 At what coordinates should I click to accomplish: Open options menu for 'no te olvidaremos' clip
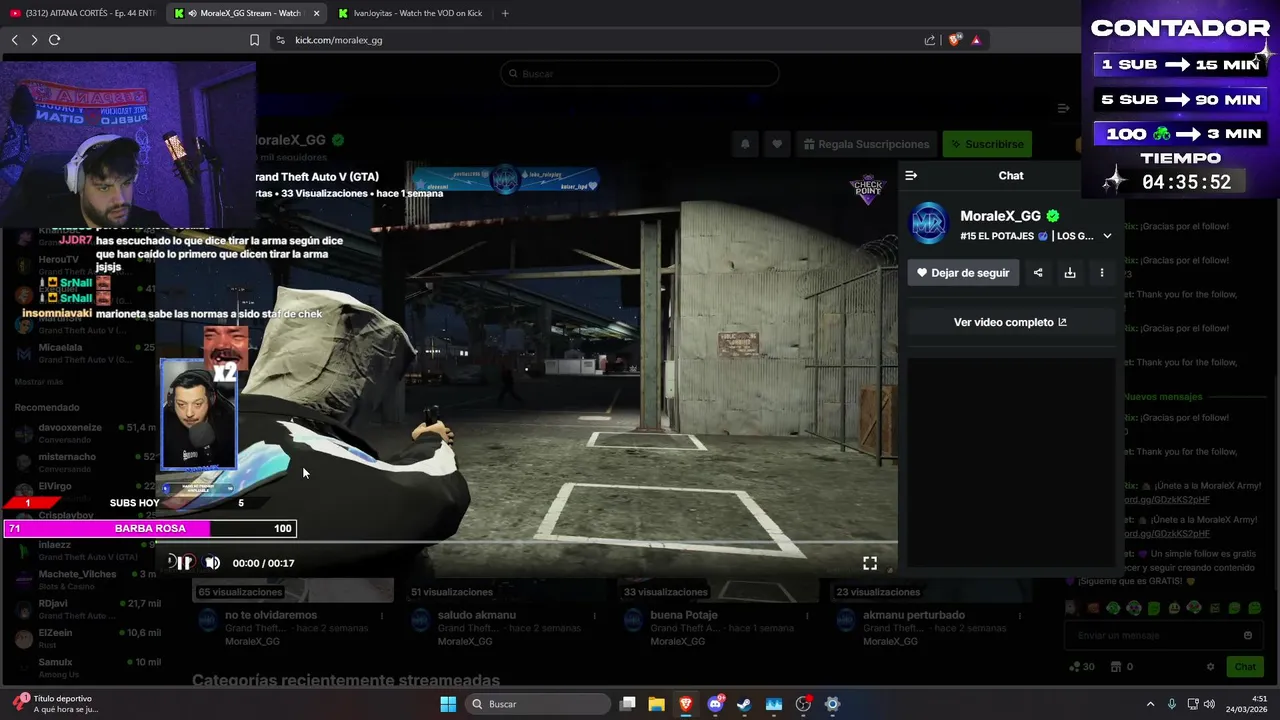(x=381, y=616)
